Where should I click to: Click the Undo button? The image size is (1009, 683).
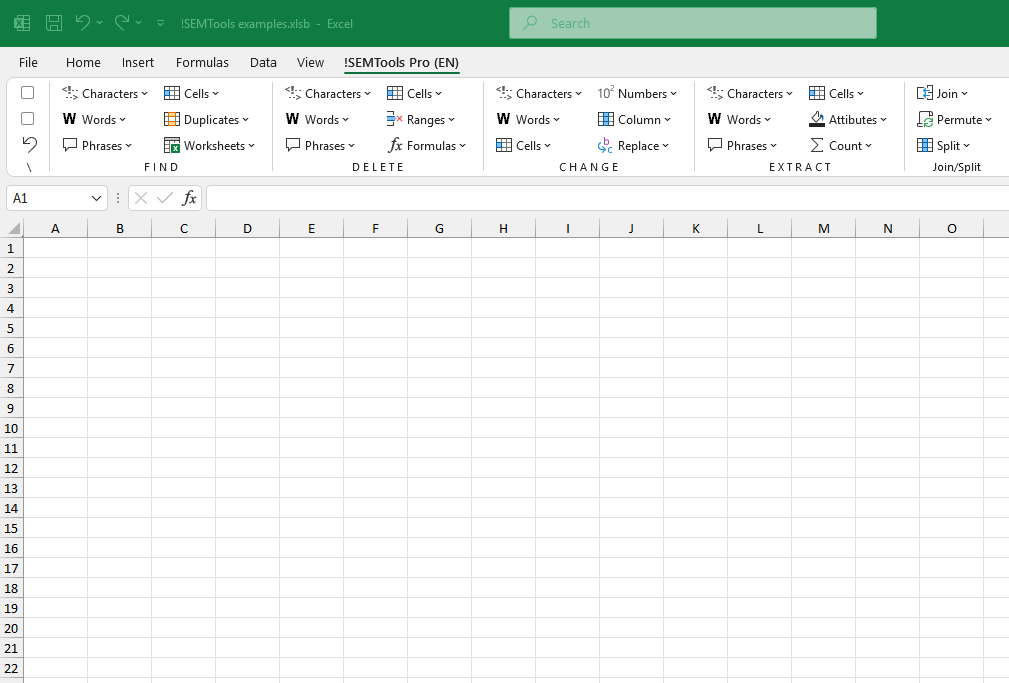pyautogui.click(x=85, y=22)
